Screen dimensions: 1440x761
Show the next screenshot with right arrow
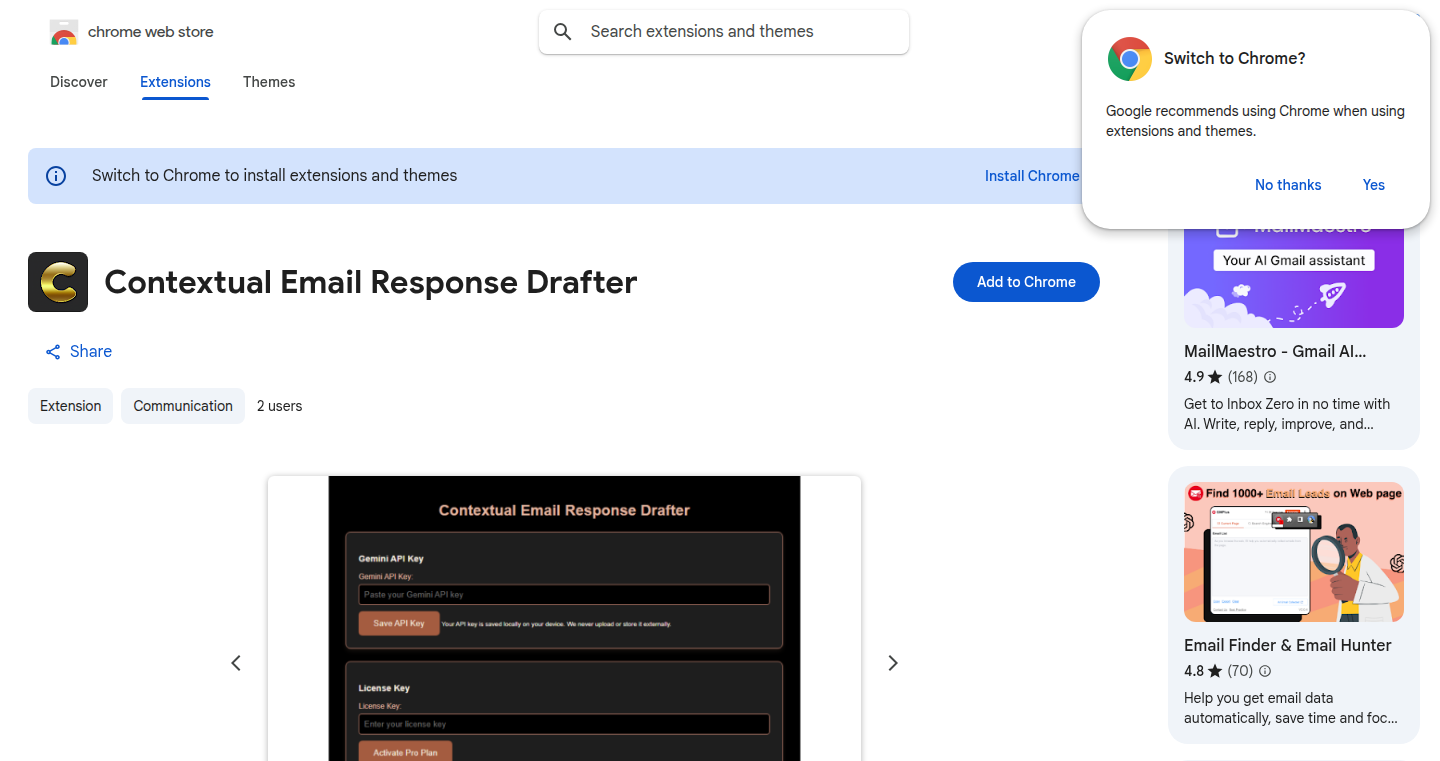[x=893, y=663]
